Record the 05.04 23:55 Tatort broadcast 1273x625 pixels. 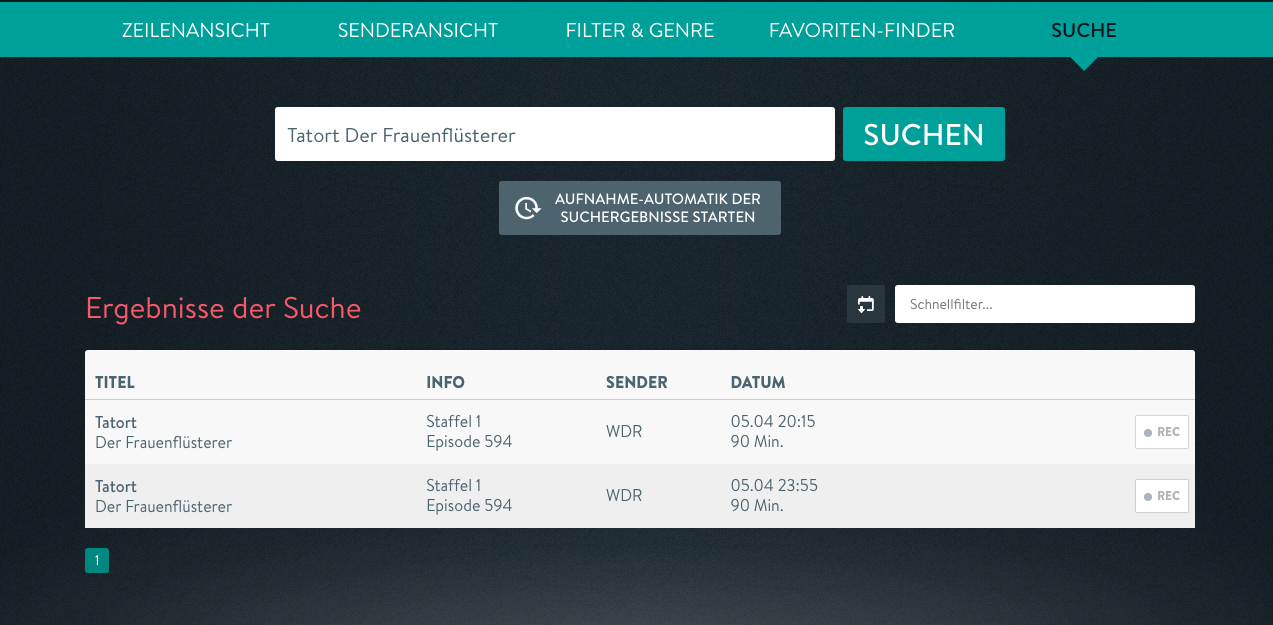pos(1162,496)
